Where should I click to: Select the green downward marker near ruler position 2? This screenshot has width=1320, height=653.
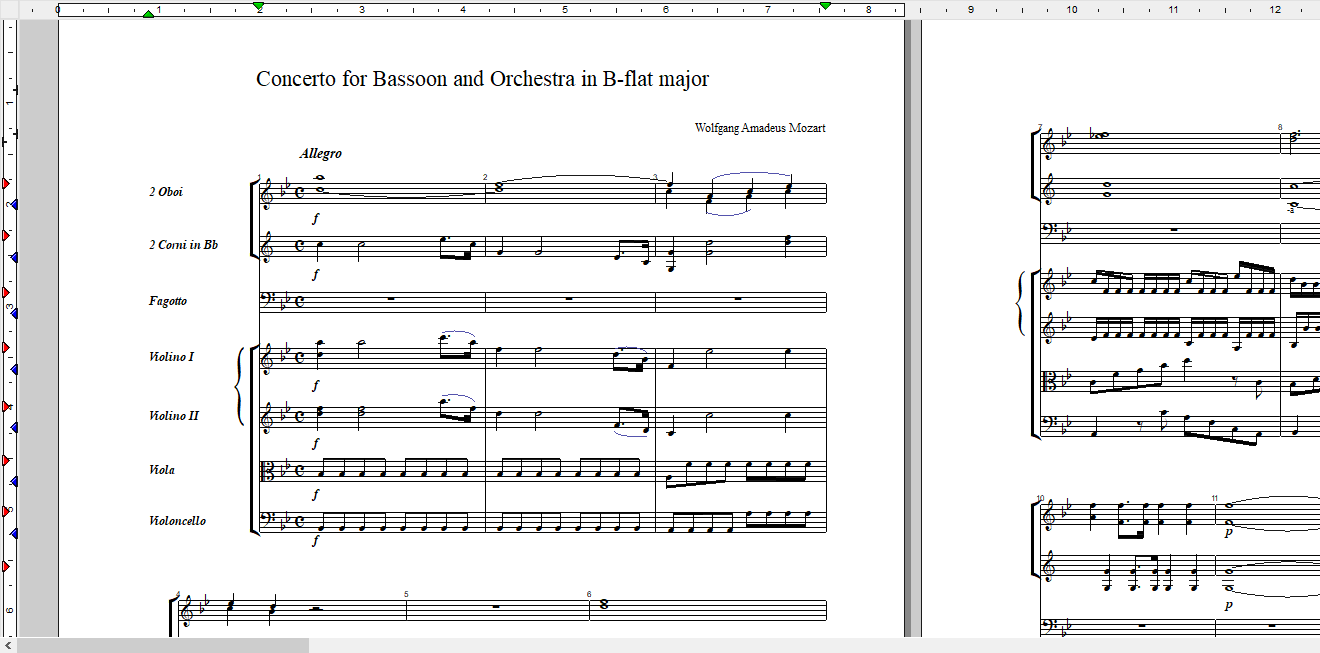pyautogui.click(x=259, y=7)
